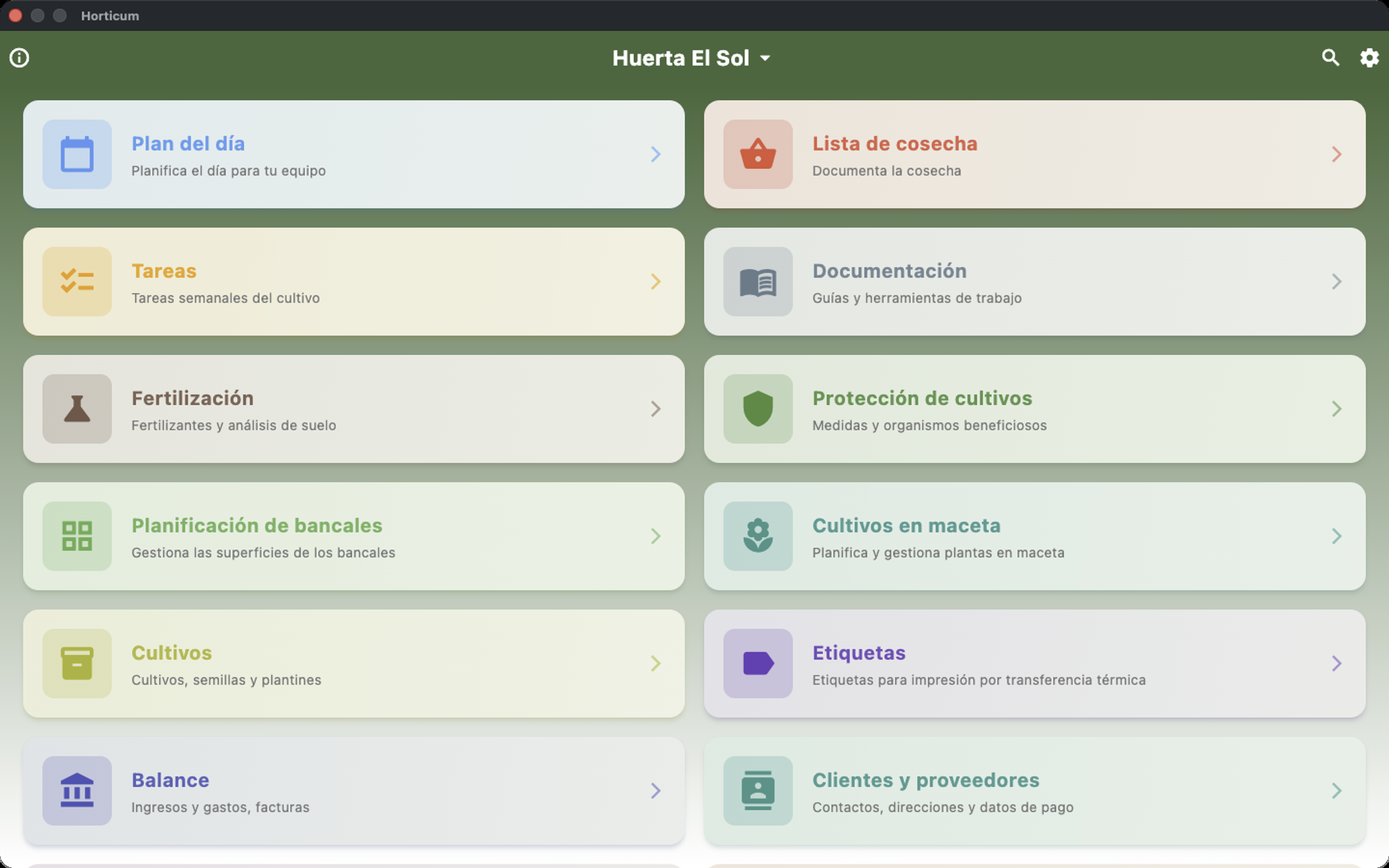
Task: Open the Protección de cultivos chevron arrow
Action: click(x=1336, y=409)
